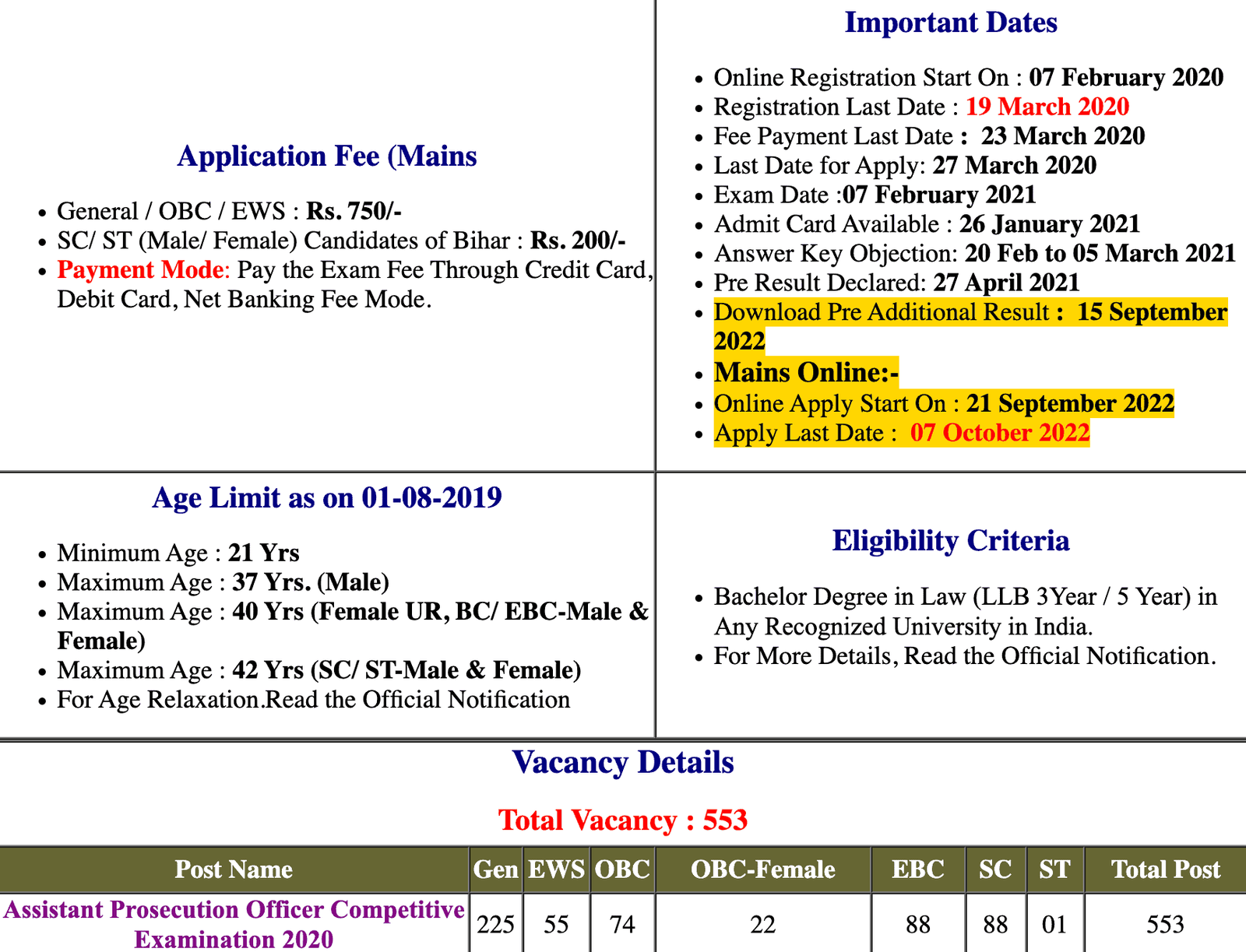
Task: Select the Eligibility Criteria heading
Action: coord(950,540)
